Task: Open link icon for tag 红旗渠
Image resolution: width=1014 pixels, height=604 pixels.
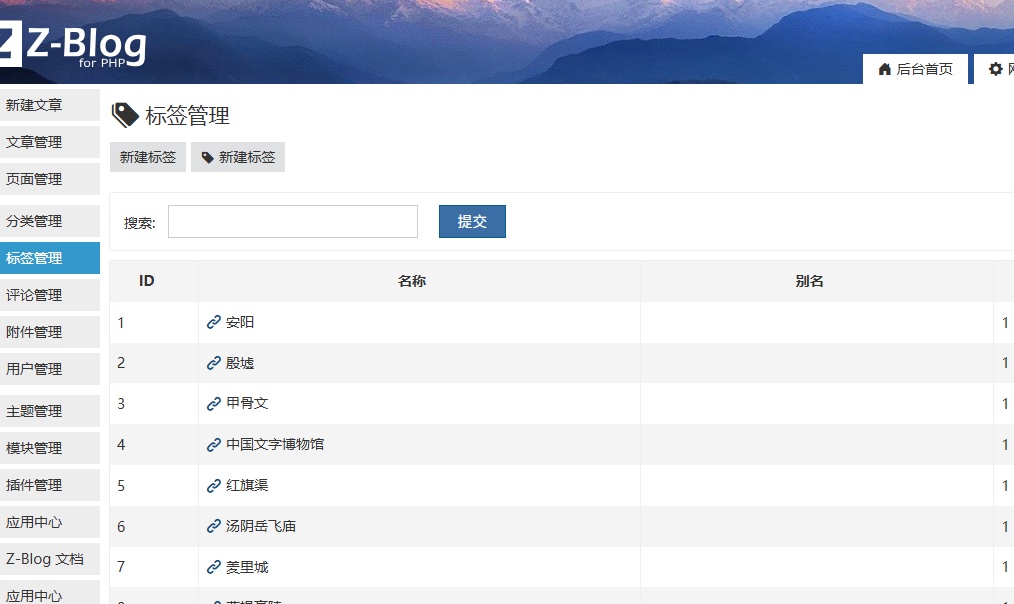Action: pos(213,486)
